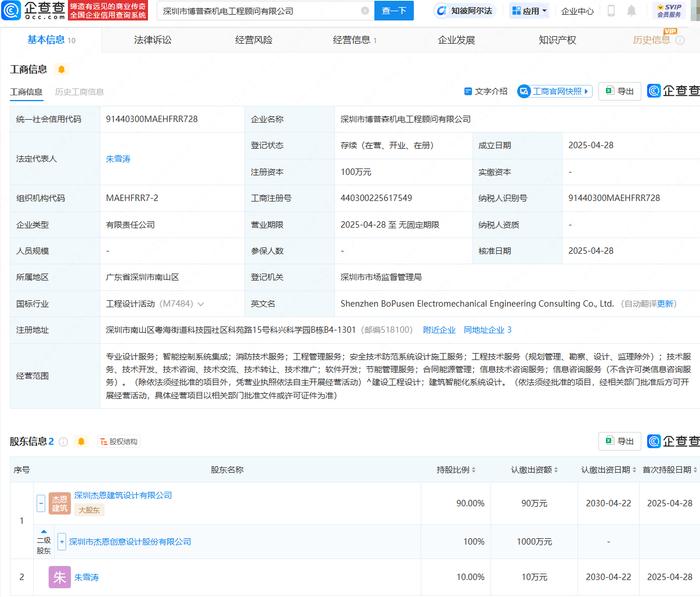Open 企业中心 link
Viewport: 700px width, 597px height.
[577, 11]
